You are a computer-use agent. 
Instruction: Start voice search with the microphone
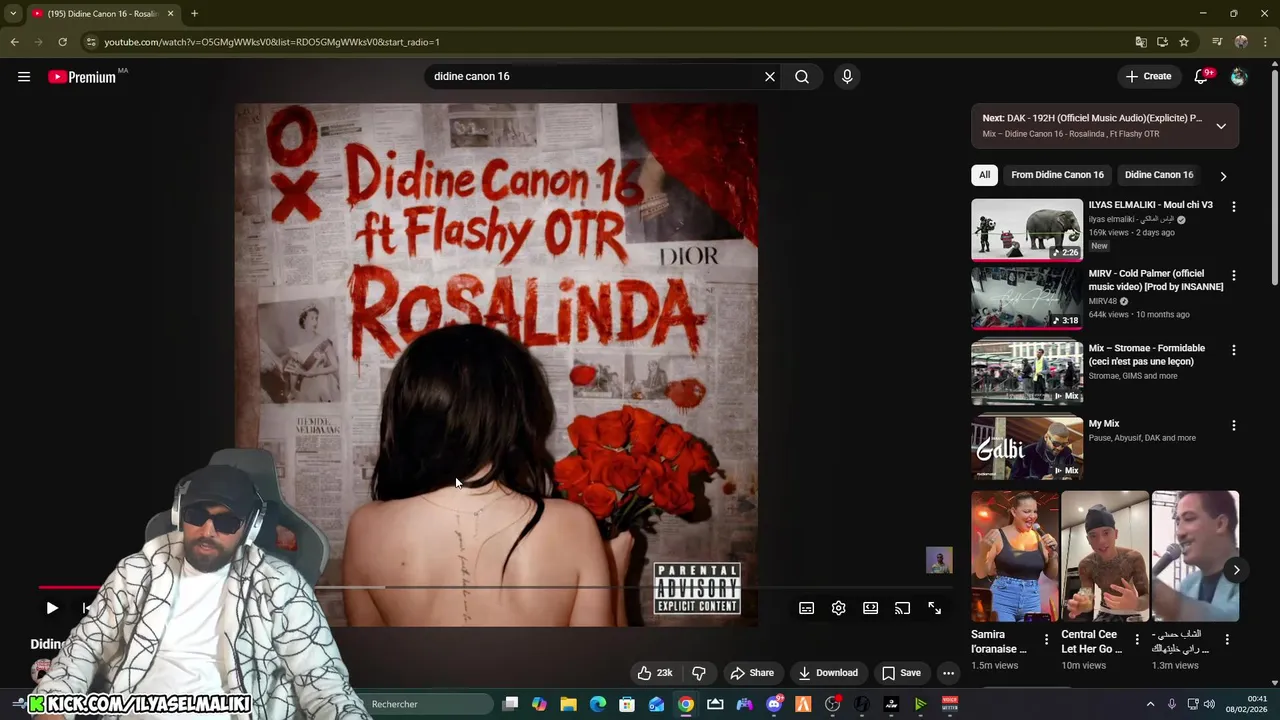pos(847,76)
